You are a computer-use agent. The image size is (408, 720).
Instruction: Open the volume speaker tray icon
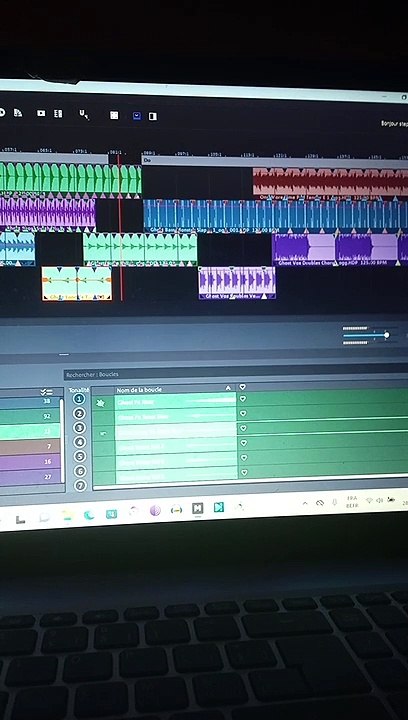380,500
